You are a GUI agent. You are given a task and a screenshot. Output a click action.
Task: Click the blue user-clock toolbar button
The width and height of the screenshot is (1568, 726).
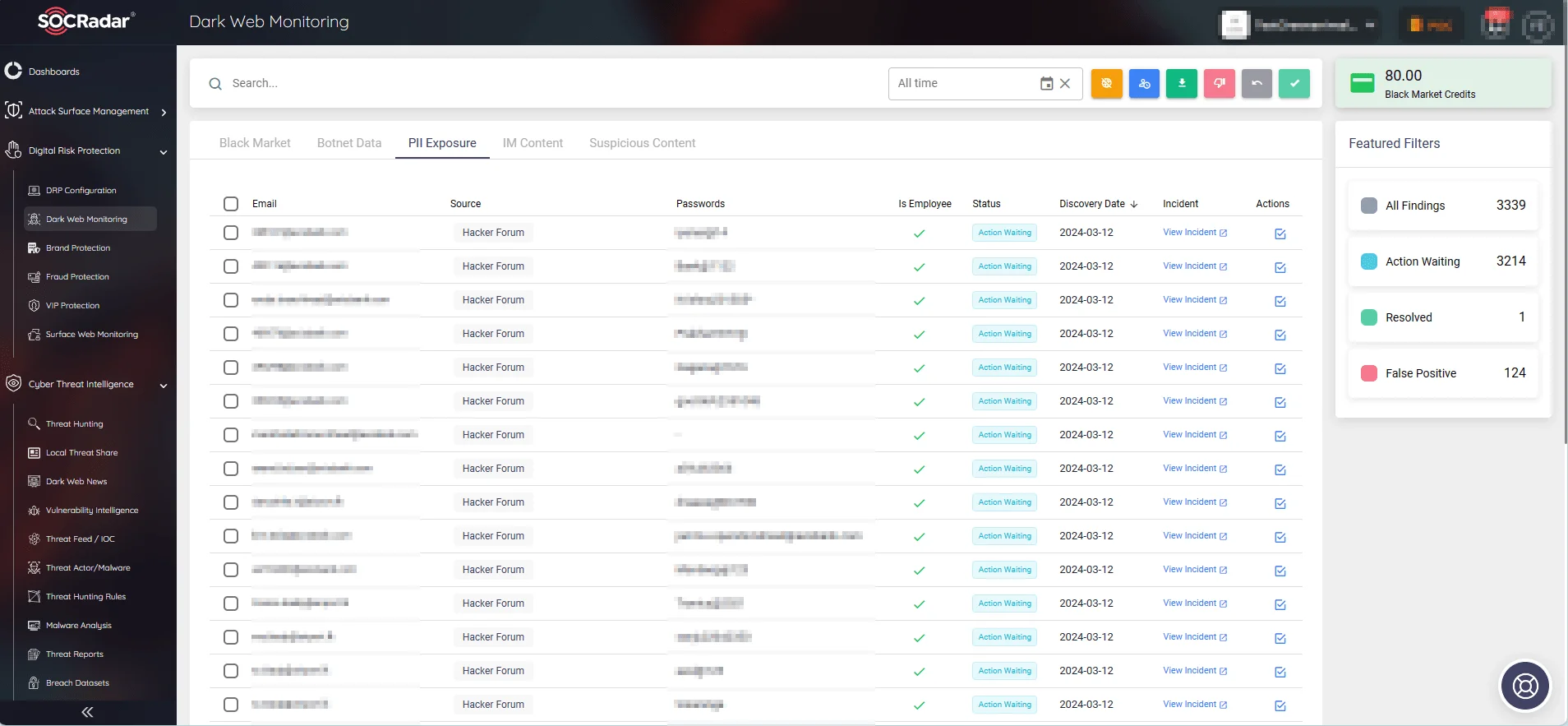coord(1144,83)
